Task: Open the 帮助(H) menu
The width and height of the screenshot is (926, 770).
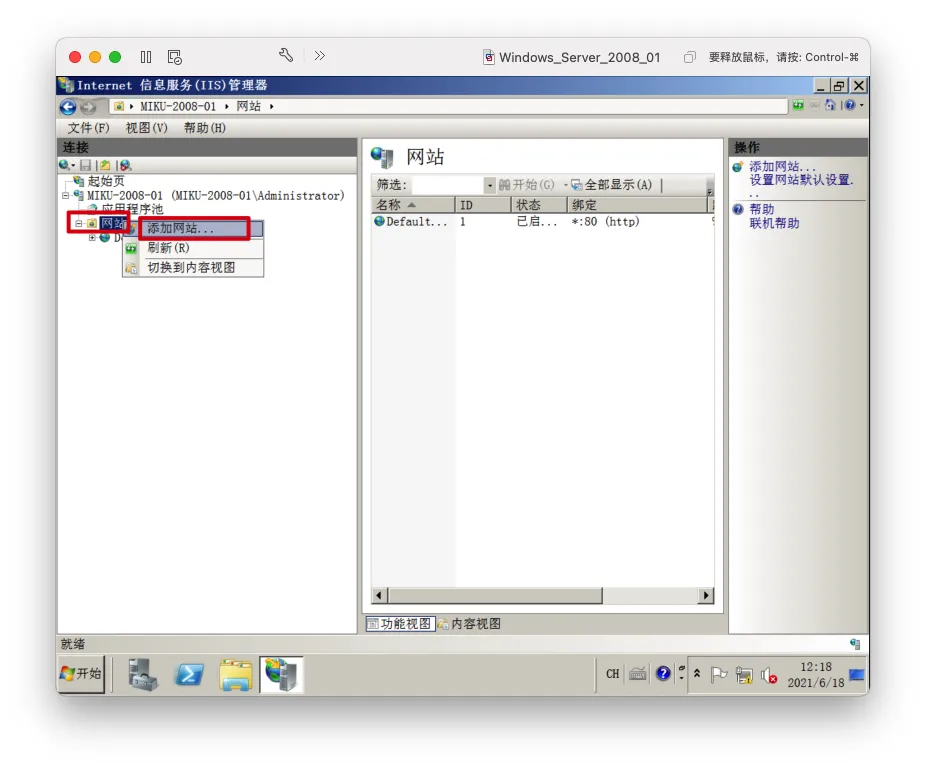Action: point(204,128)
